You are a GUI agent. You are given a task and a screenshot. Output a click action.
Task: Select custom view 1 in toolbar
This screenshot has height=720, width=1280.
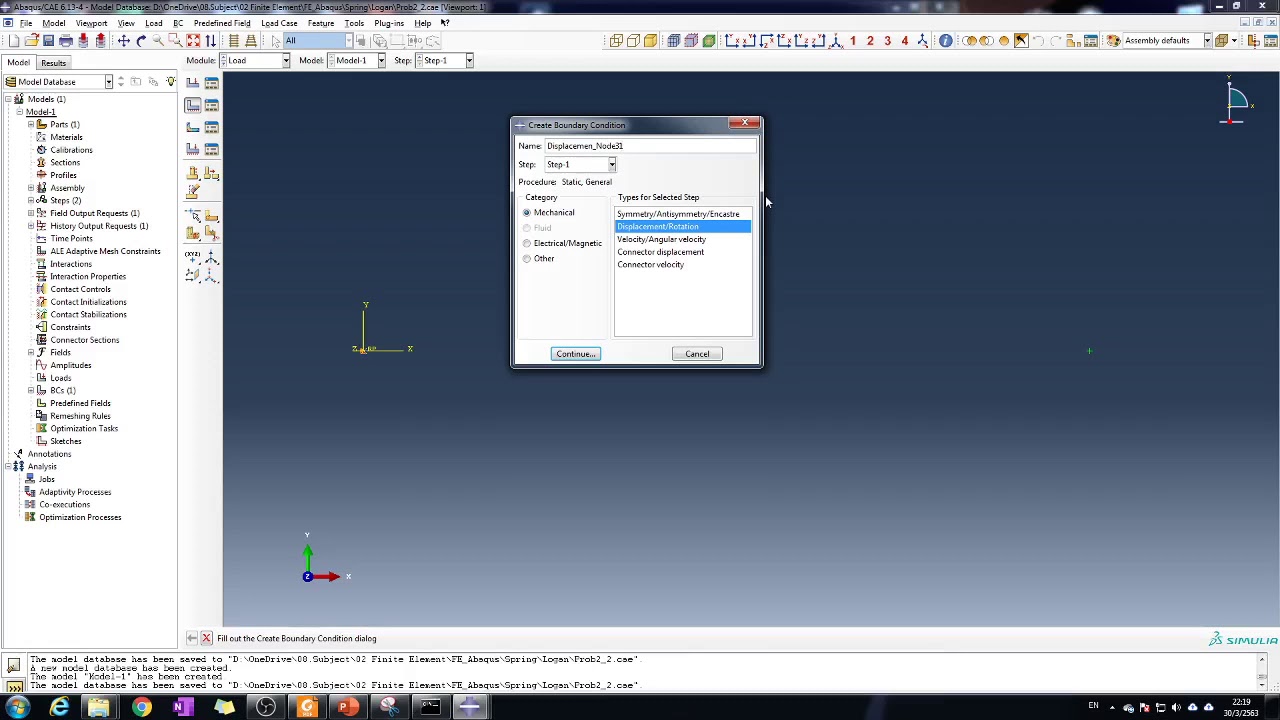tap(853, 41)
